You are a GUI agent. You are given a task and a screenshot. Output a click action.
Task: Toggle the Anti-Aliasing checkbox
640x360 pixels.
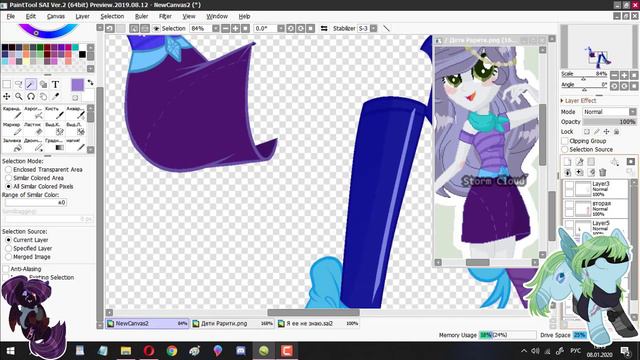point(6,269)
